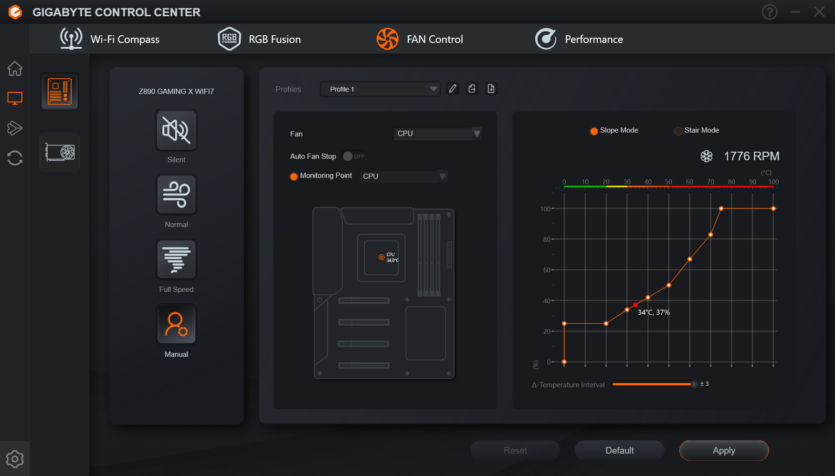This screenshot has width=835, height=476.
Task: Click the curve point at 50°C, 50%
Action: tap(669, 285)
